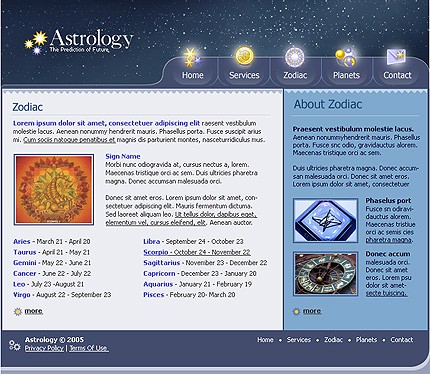Click the 'About Zodiac' panel heading

328,104
